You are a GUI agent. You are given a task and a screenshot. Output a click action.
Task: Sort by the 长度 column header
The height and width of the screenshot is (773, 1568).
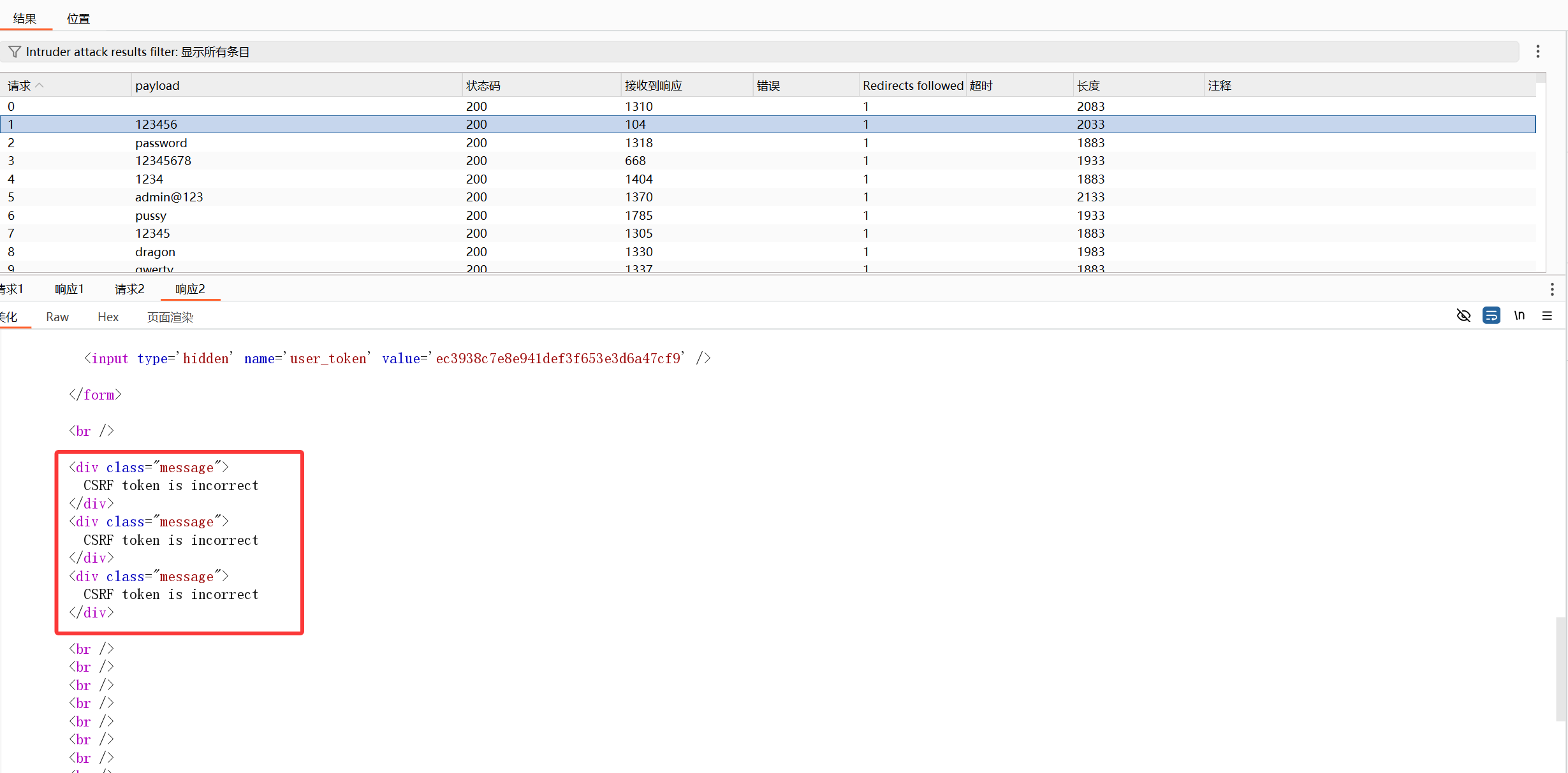pos(1139,85)
